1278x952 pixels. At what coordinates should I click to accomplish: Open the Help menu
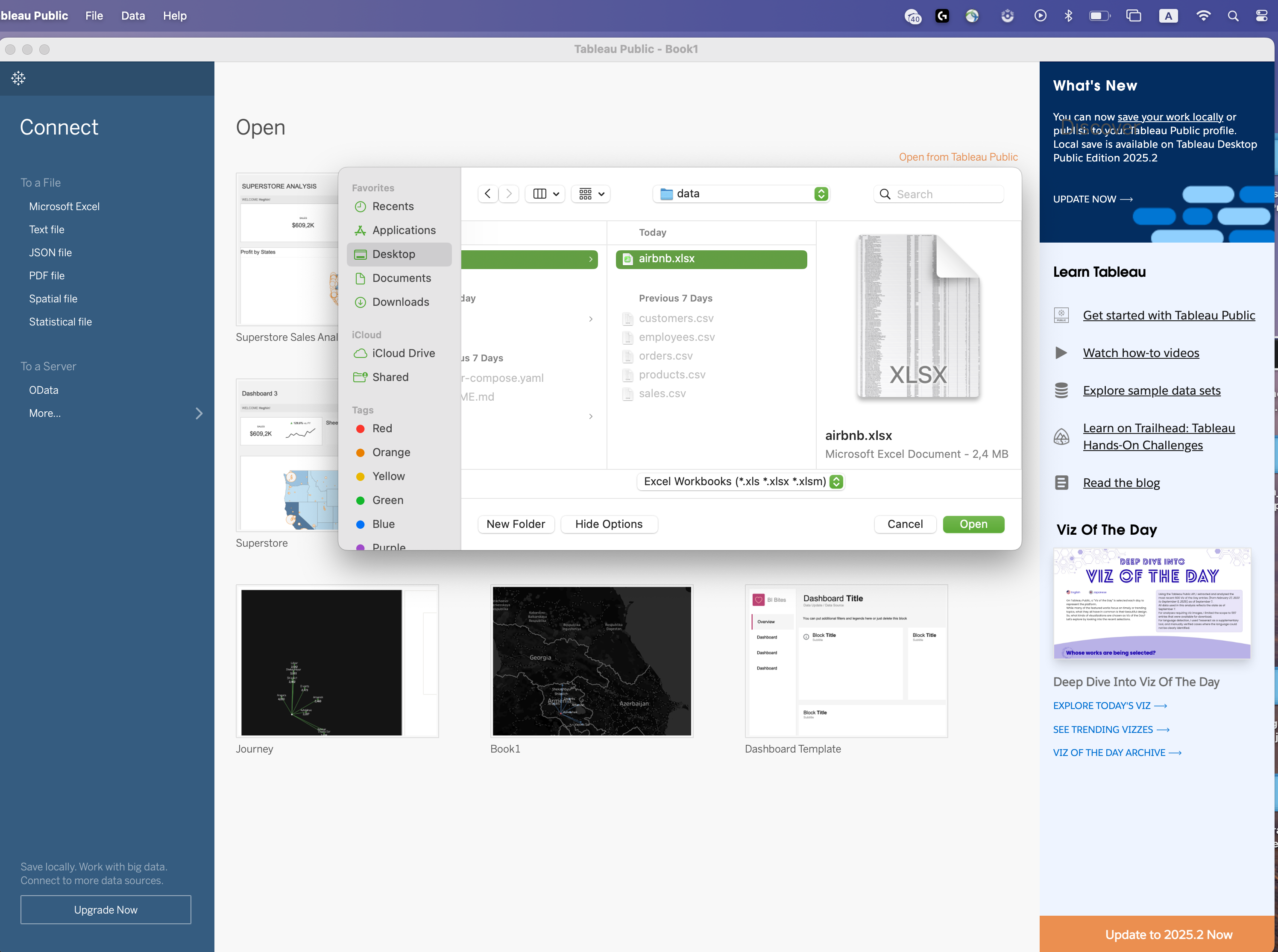click(x=175, y=15)
